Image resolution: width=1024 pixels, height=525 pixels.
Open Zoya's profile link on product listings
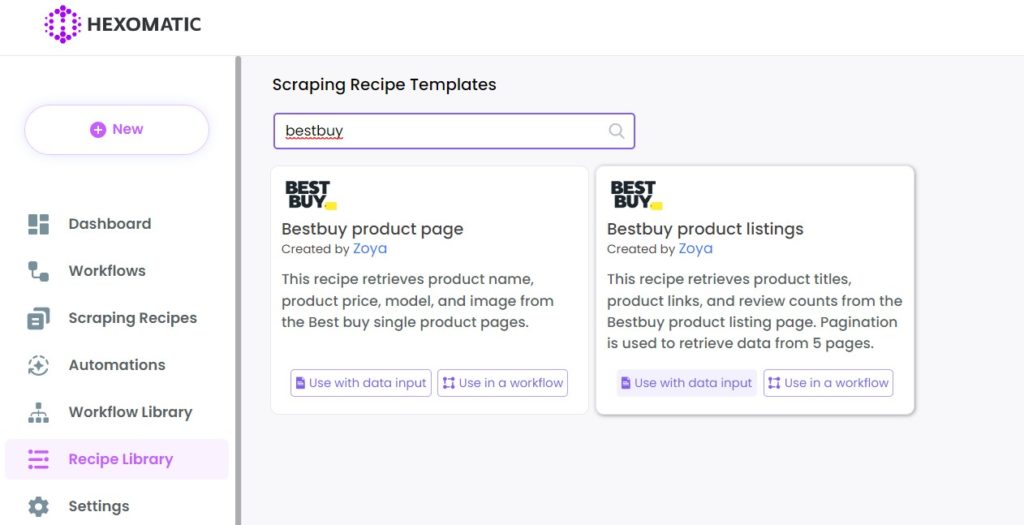[x=696, y=249]
